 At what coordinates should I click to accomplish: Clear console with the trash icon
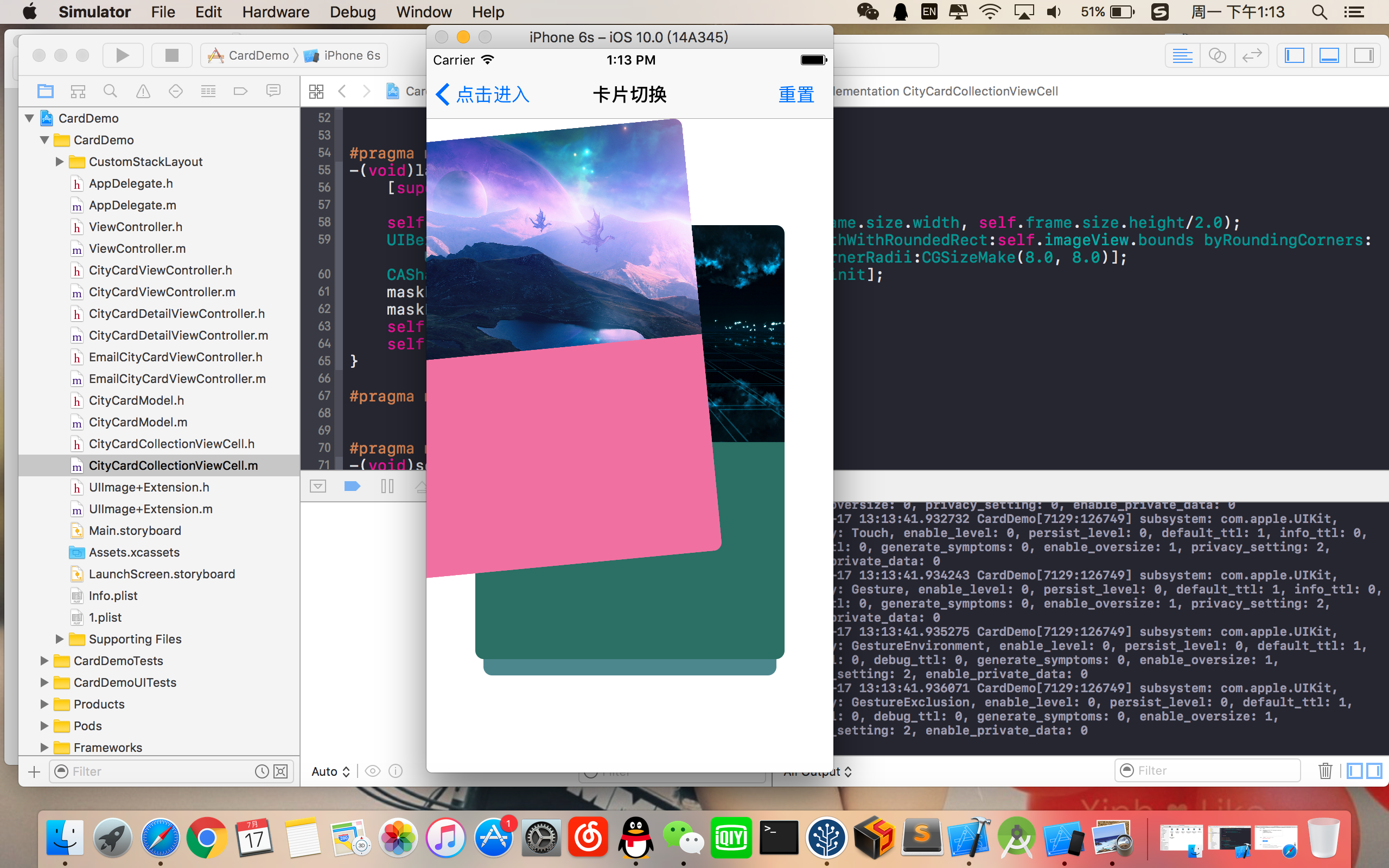coord(1326,770)
